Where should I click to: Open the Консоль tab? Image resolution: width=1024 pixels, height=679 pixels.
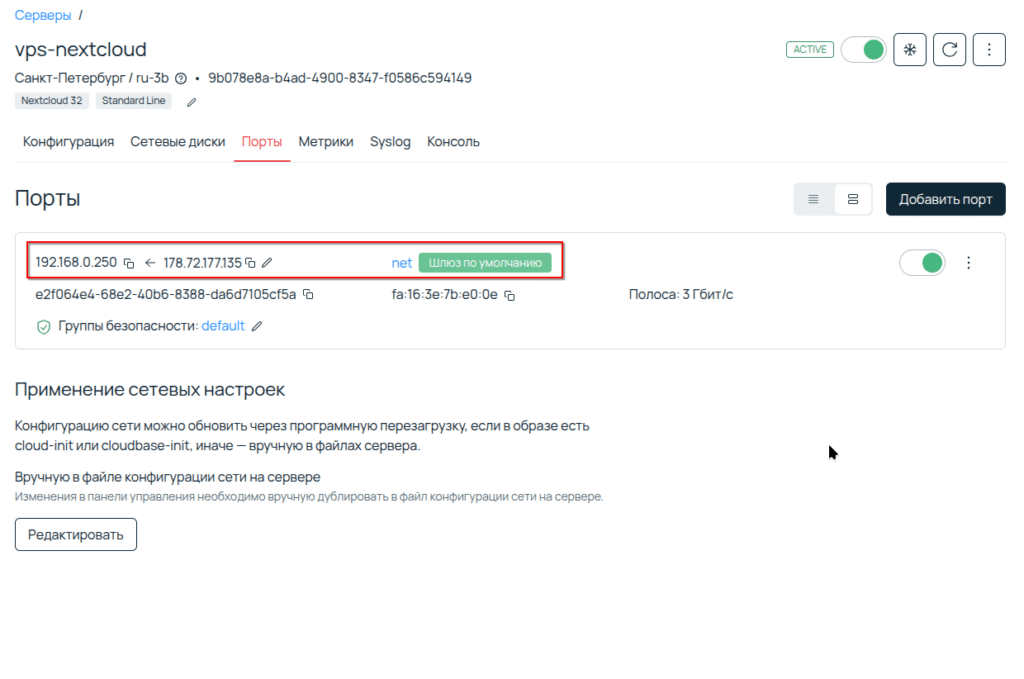[453, 142]
